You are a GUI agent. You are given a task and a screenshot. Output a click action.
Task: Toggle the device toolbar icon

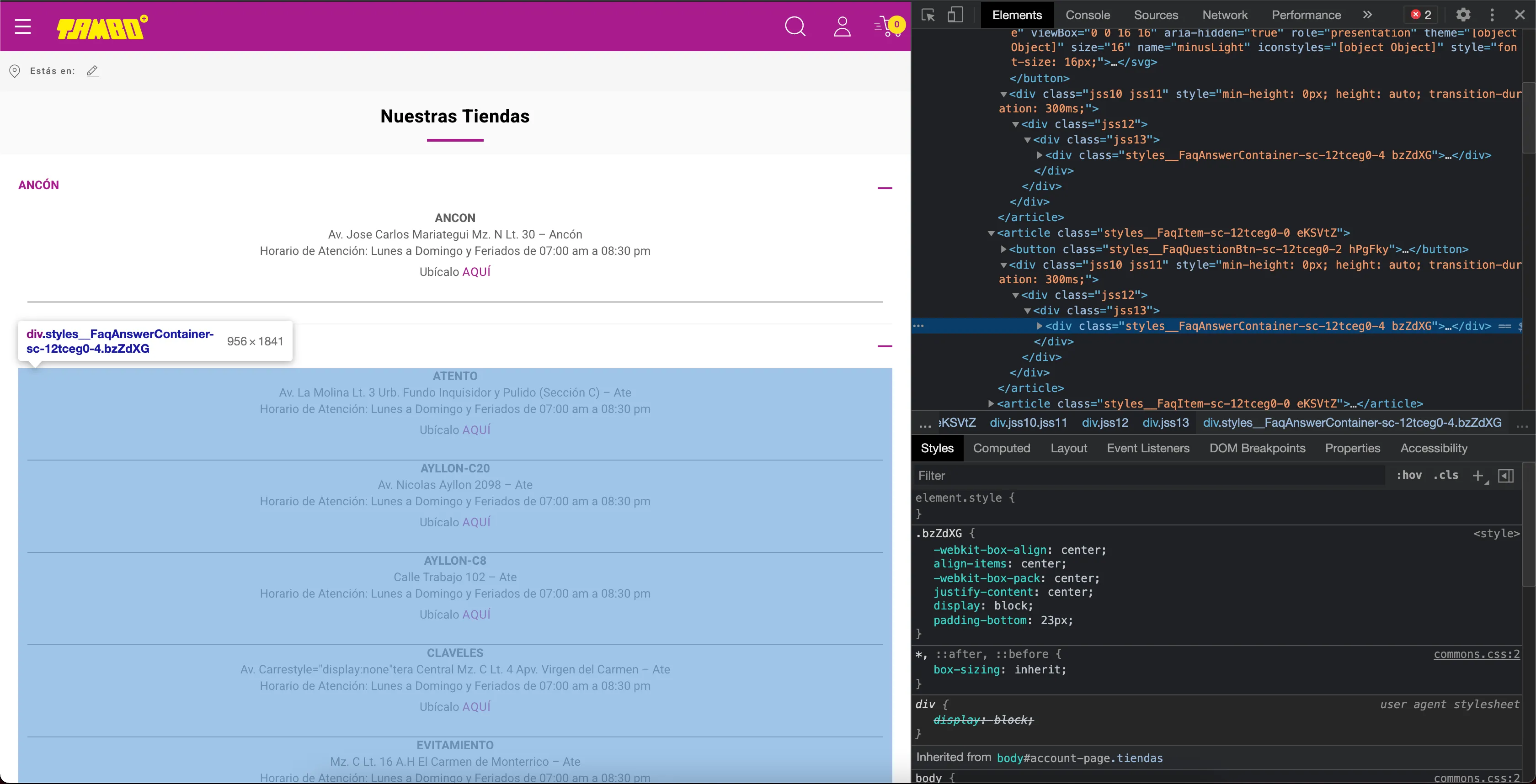coord(955,15)
